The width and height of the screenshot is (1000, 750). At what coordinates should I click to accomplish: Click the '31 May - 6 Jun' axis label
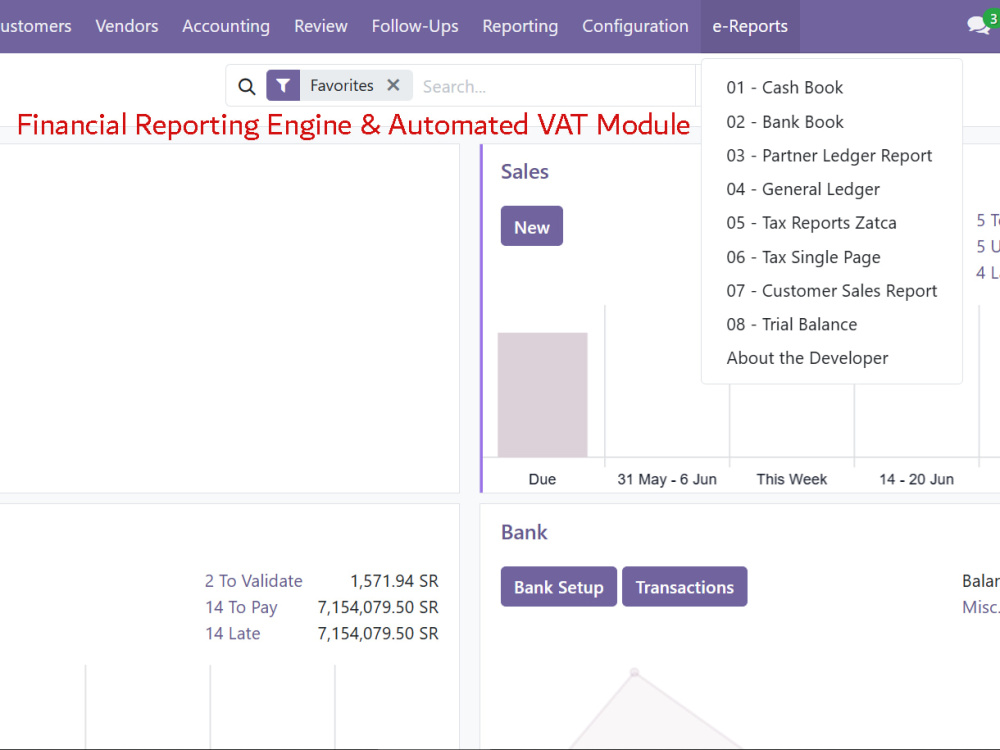667,479
